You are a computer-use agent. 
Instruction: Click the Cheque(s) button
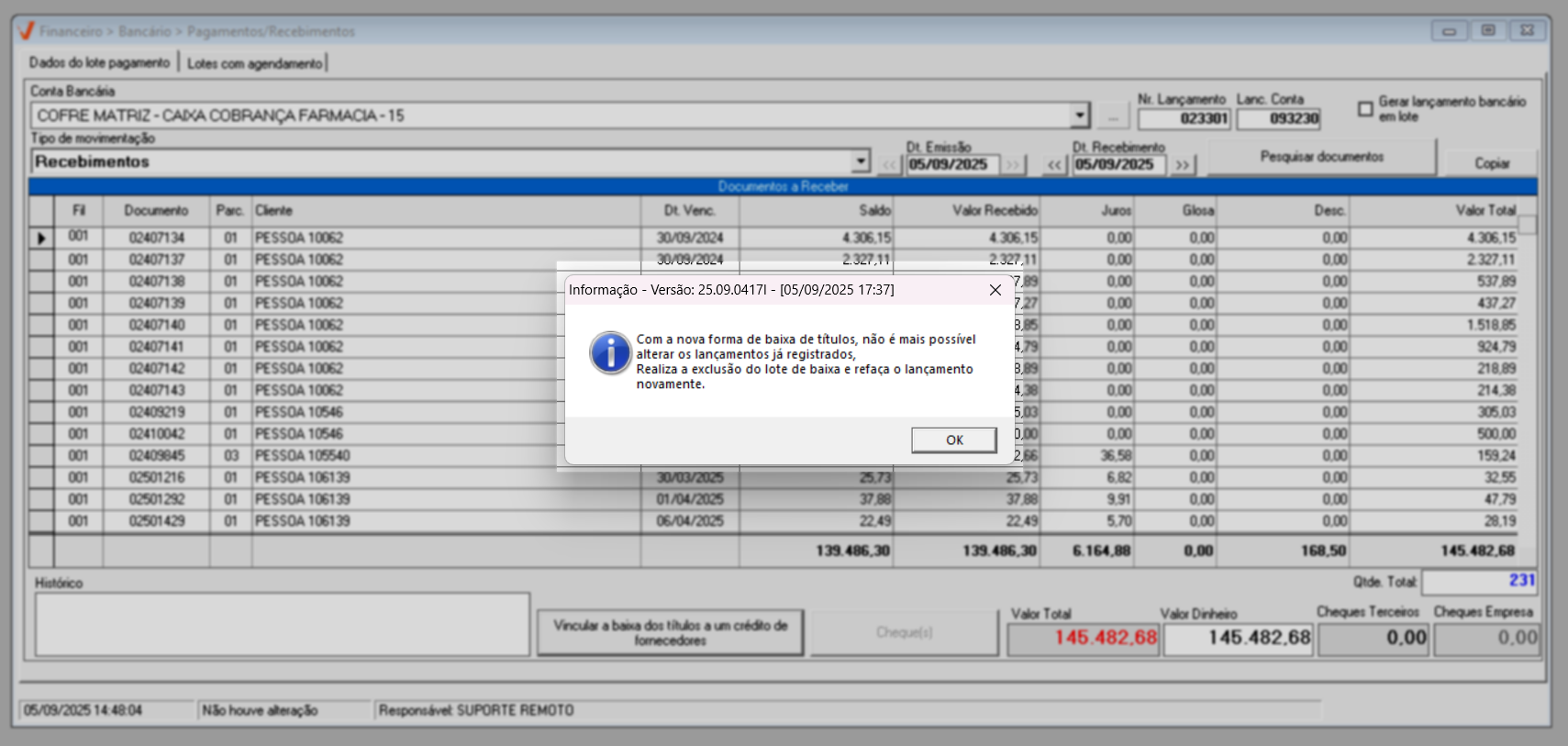click(x=904, y=633)
